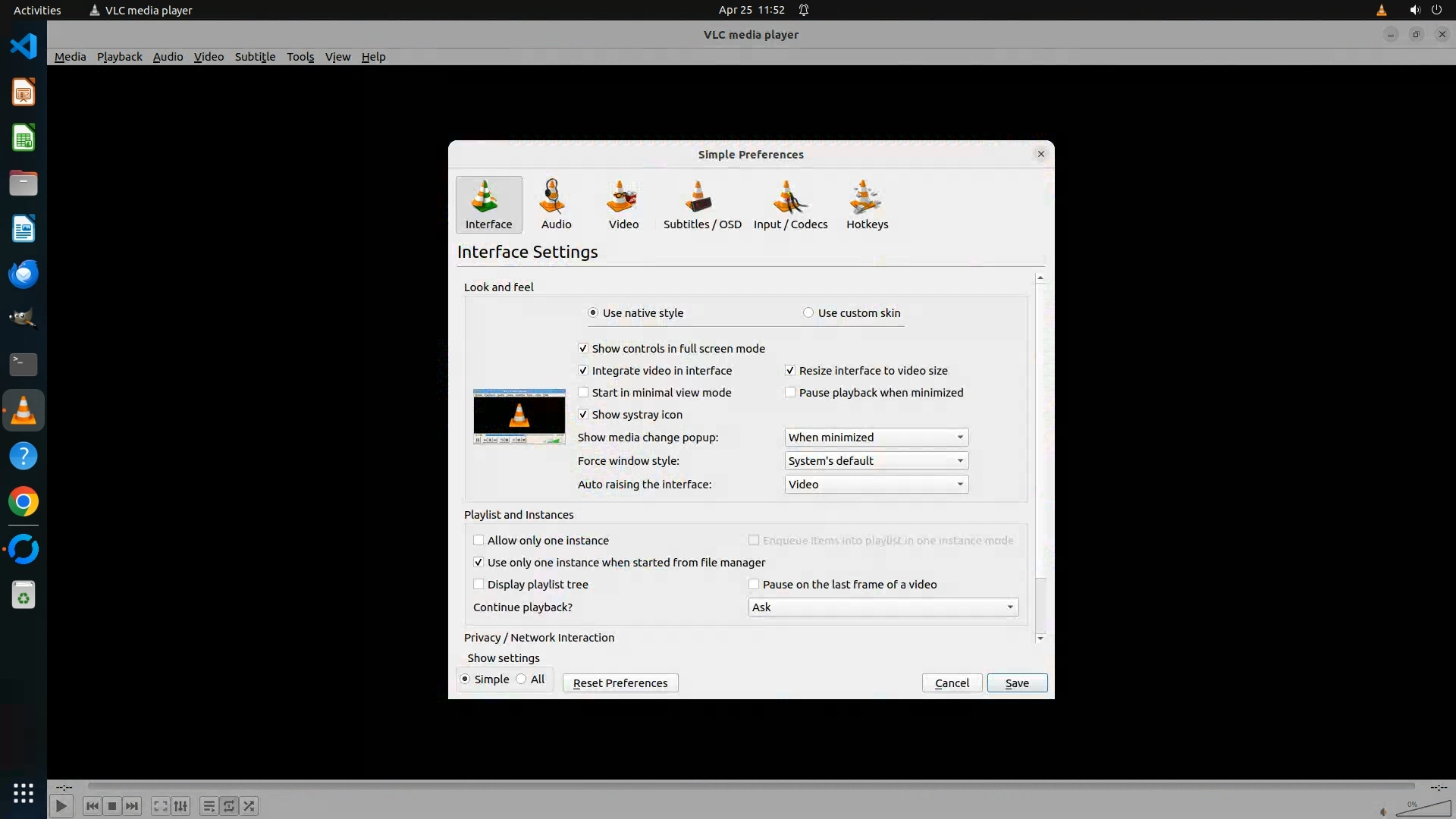Open extended settings (equalizer) icon
Screen dimensions: 1456x819
pos(180,806)
